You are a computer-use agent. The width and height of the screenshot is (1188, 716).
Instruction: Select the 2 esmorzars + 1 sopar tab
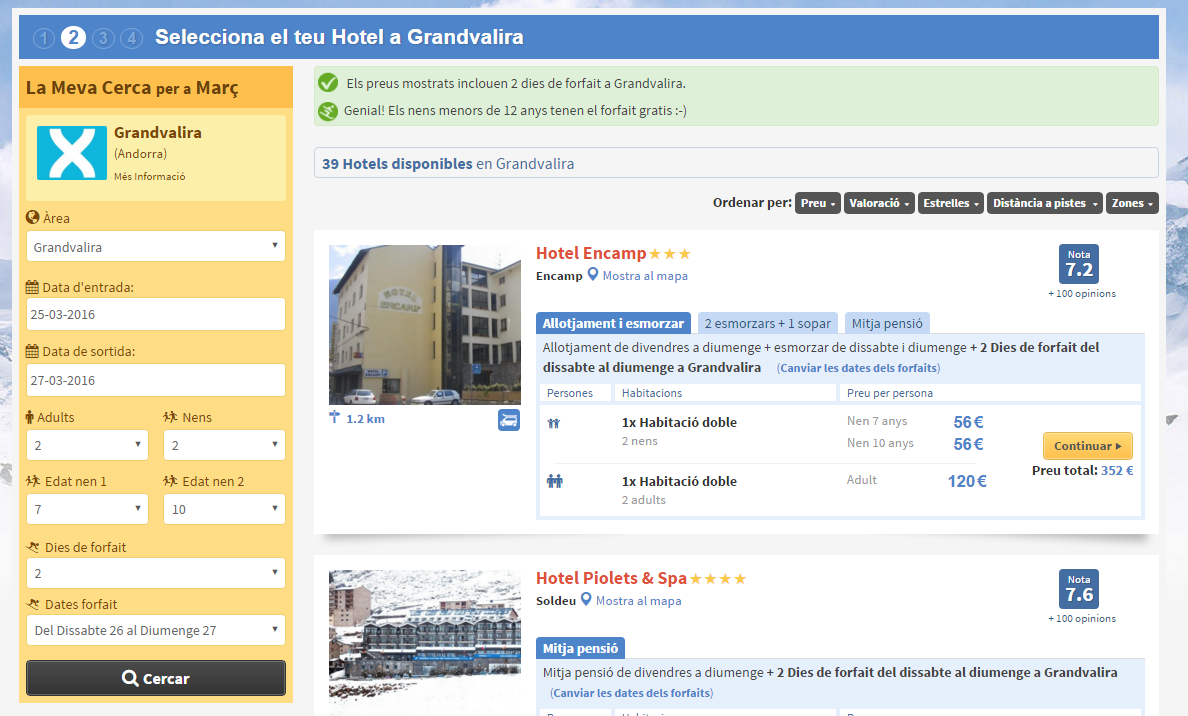(768, 324)
